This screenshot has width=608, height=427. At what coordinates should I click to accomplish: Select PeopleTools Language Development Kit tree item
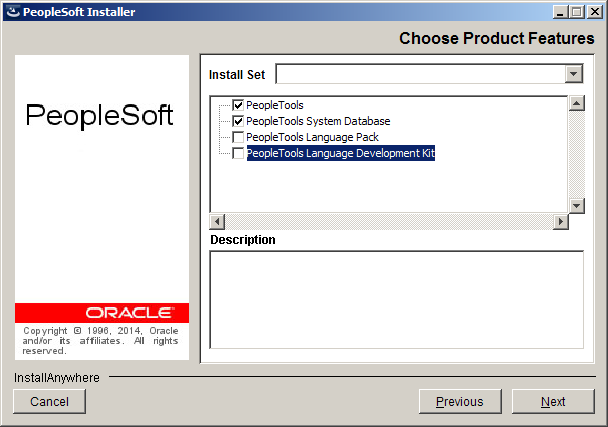point(340,153)
